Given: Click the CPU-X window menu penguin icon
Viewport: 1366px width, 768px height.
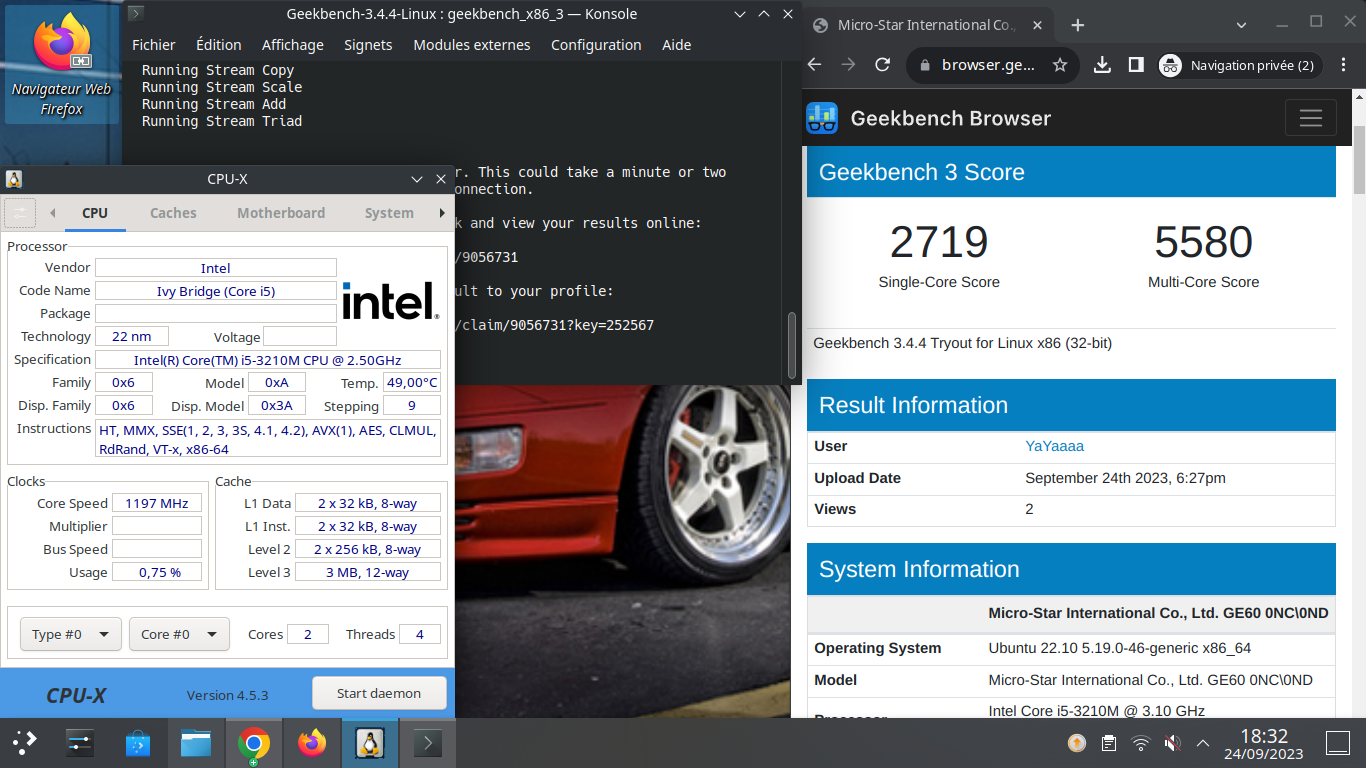Looking at the screenshot, I should (x=14, y=179).
